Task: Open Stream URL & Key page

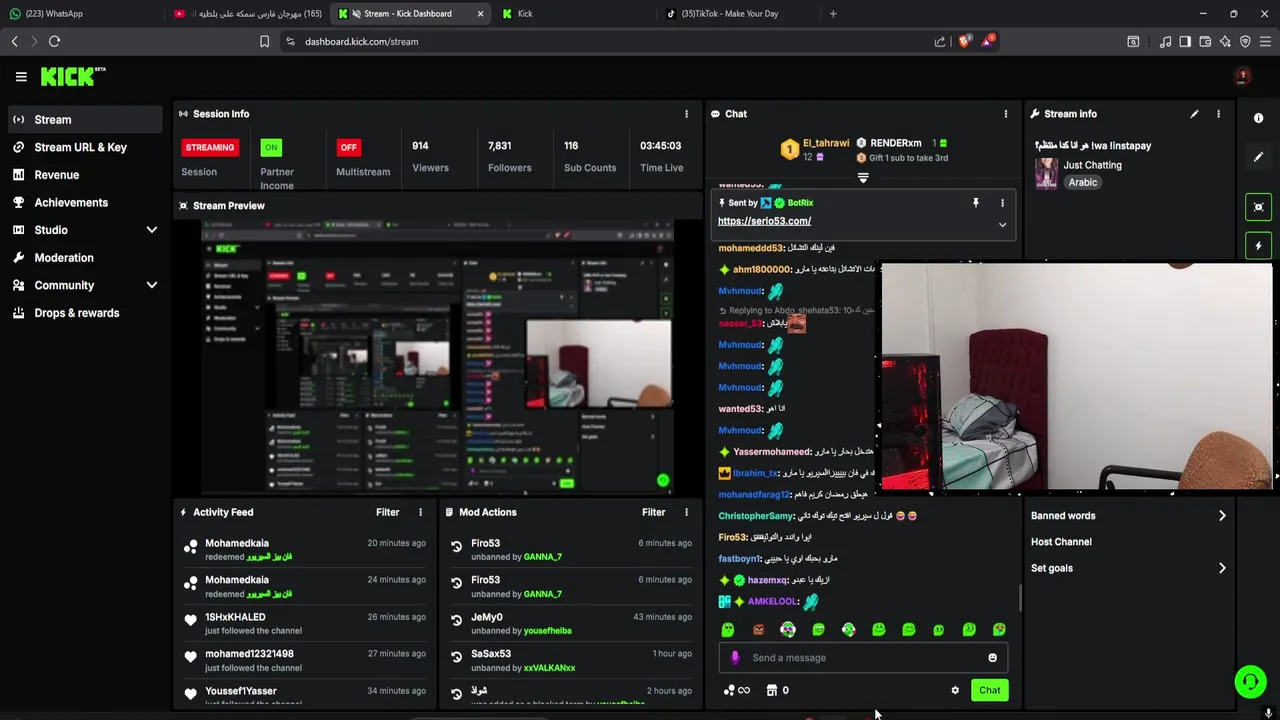Action: click(84, 147)
